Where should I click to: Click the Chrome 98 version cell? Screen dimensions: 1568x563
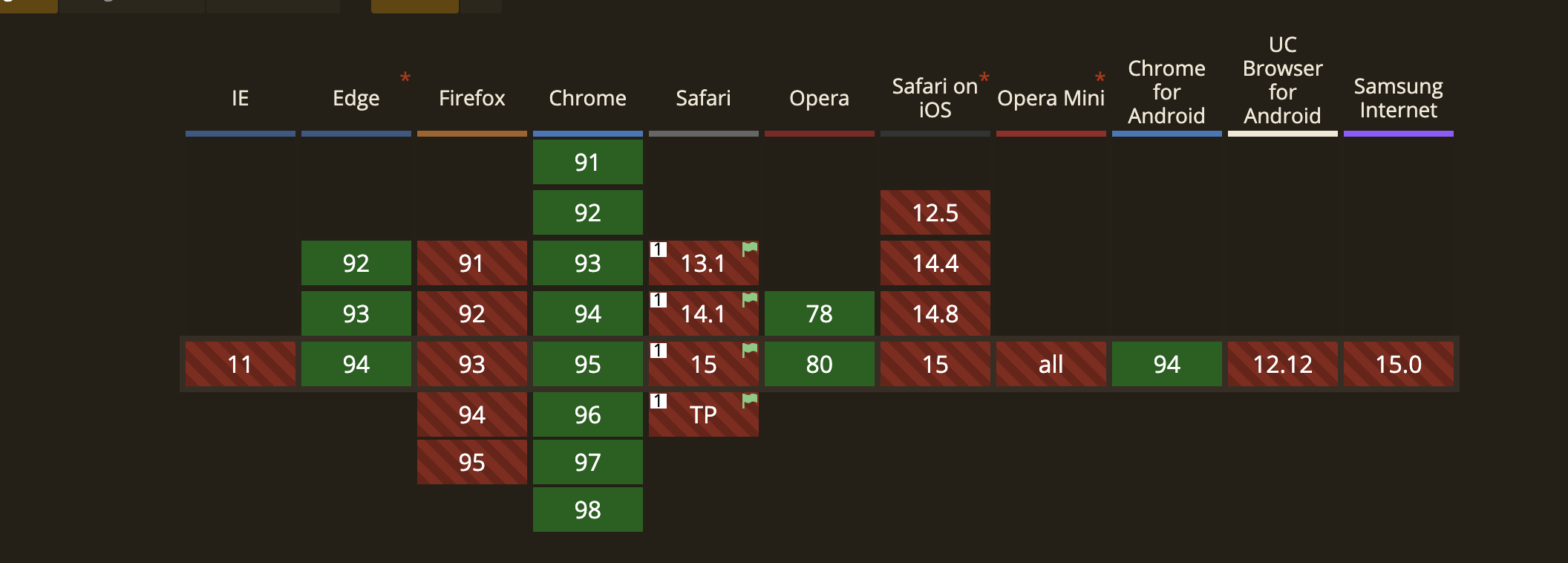587,510
